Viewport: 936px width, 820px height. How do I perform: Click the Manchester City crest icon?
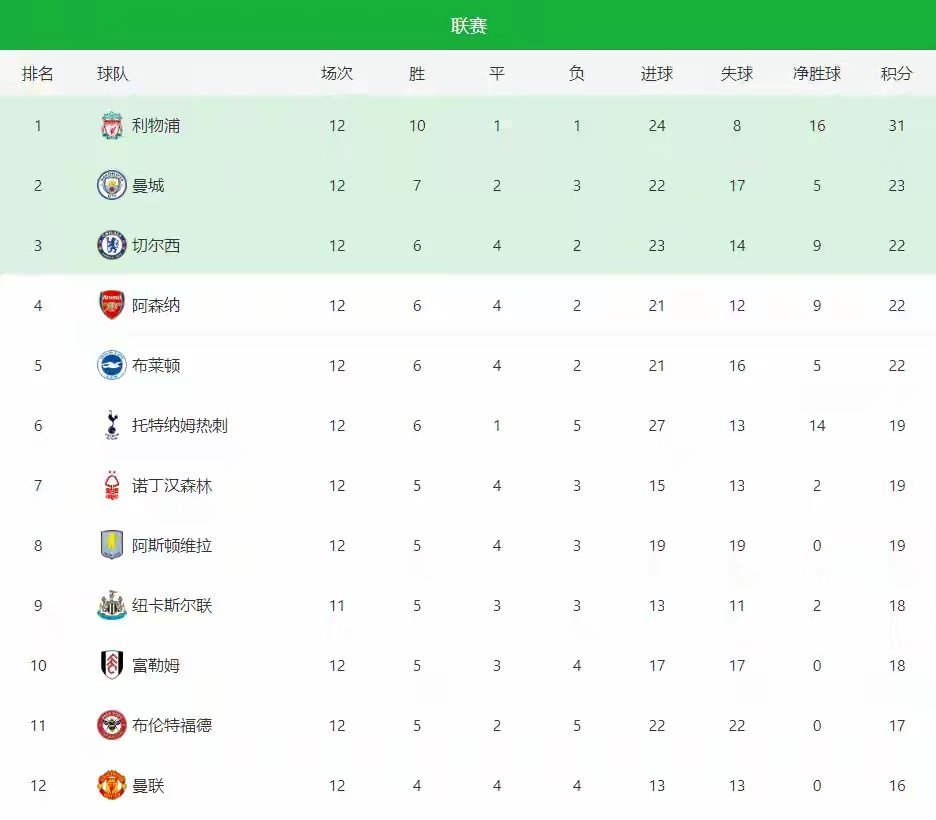111,186
